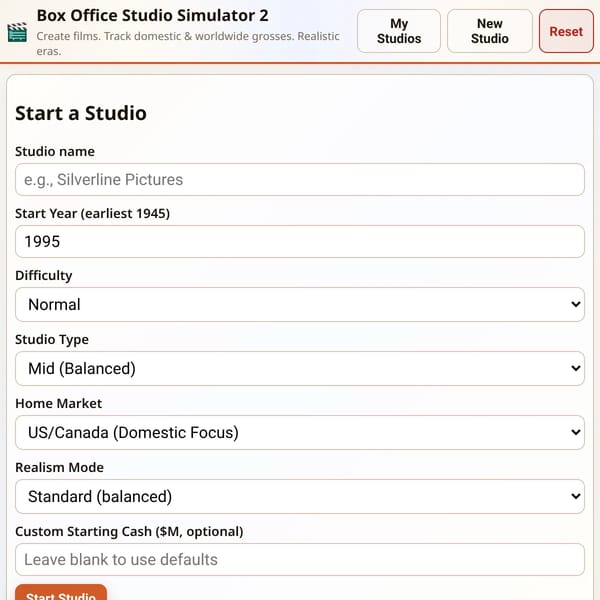Click the clapperboard logo icon
Viewport: 600px width, 600px height.
coord(17,32)
